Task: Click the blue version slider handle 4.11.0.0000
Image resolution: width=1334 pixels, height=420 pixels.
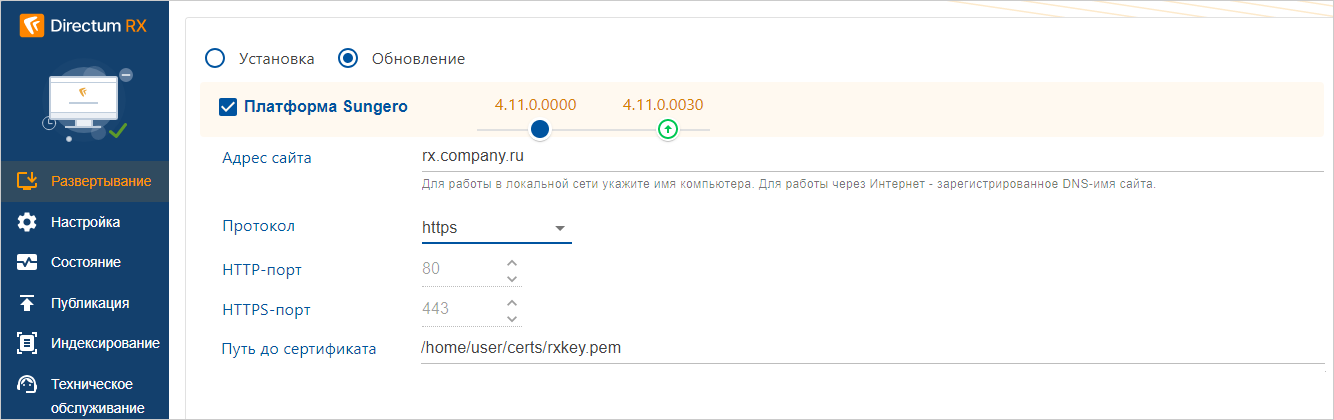Action: coord(540,129)
